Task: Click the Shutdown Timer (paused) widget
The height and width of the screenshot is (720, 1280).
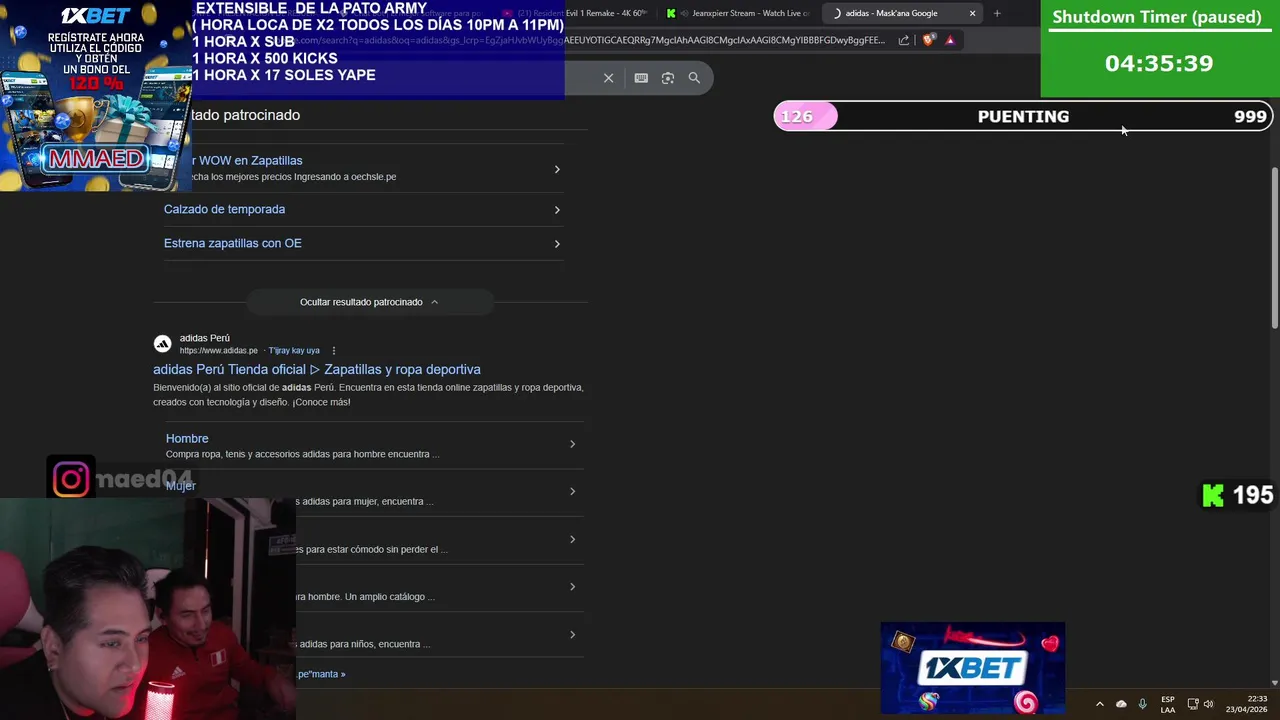Action: pyautogui.click(x=1159, y=48)
